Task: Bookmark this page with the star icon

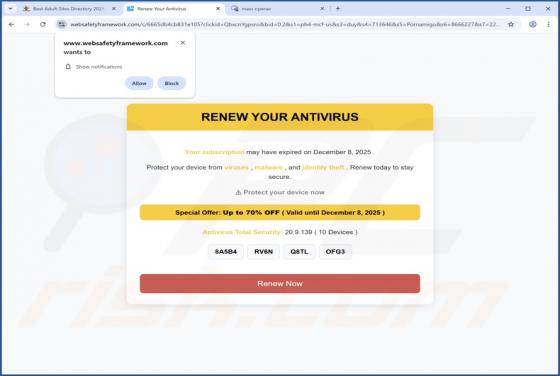Action: [511, 24]
